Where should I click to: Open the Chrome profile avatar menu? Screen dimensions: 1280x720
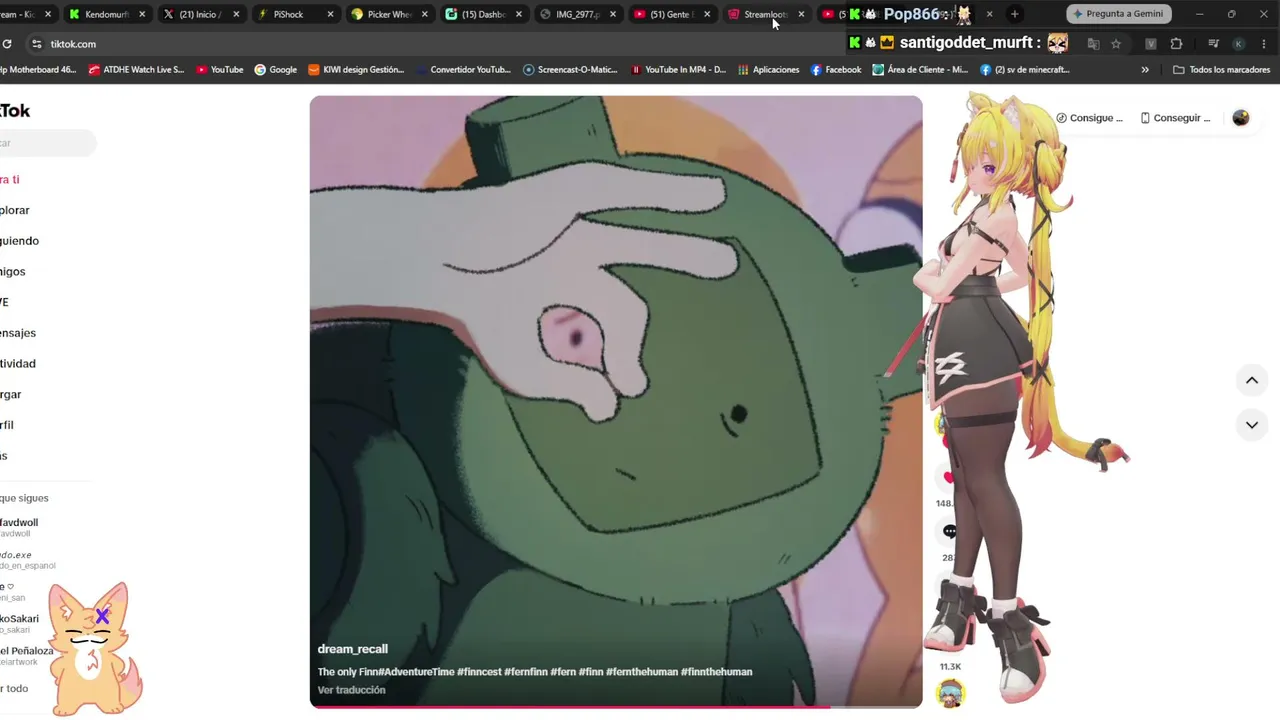pyautogui.click(x=1238, y=44)
